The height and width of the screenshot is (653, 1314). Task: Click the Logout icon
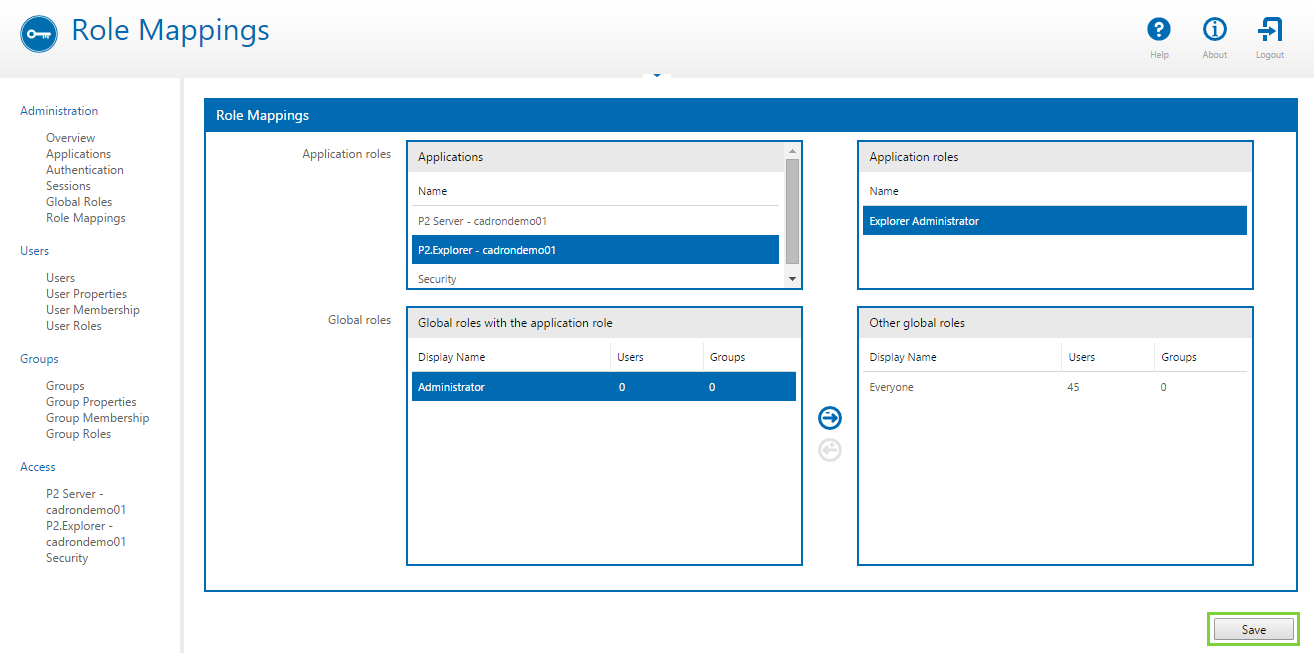[1270, 30]
